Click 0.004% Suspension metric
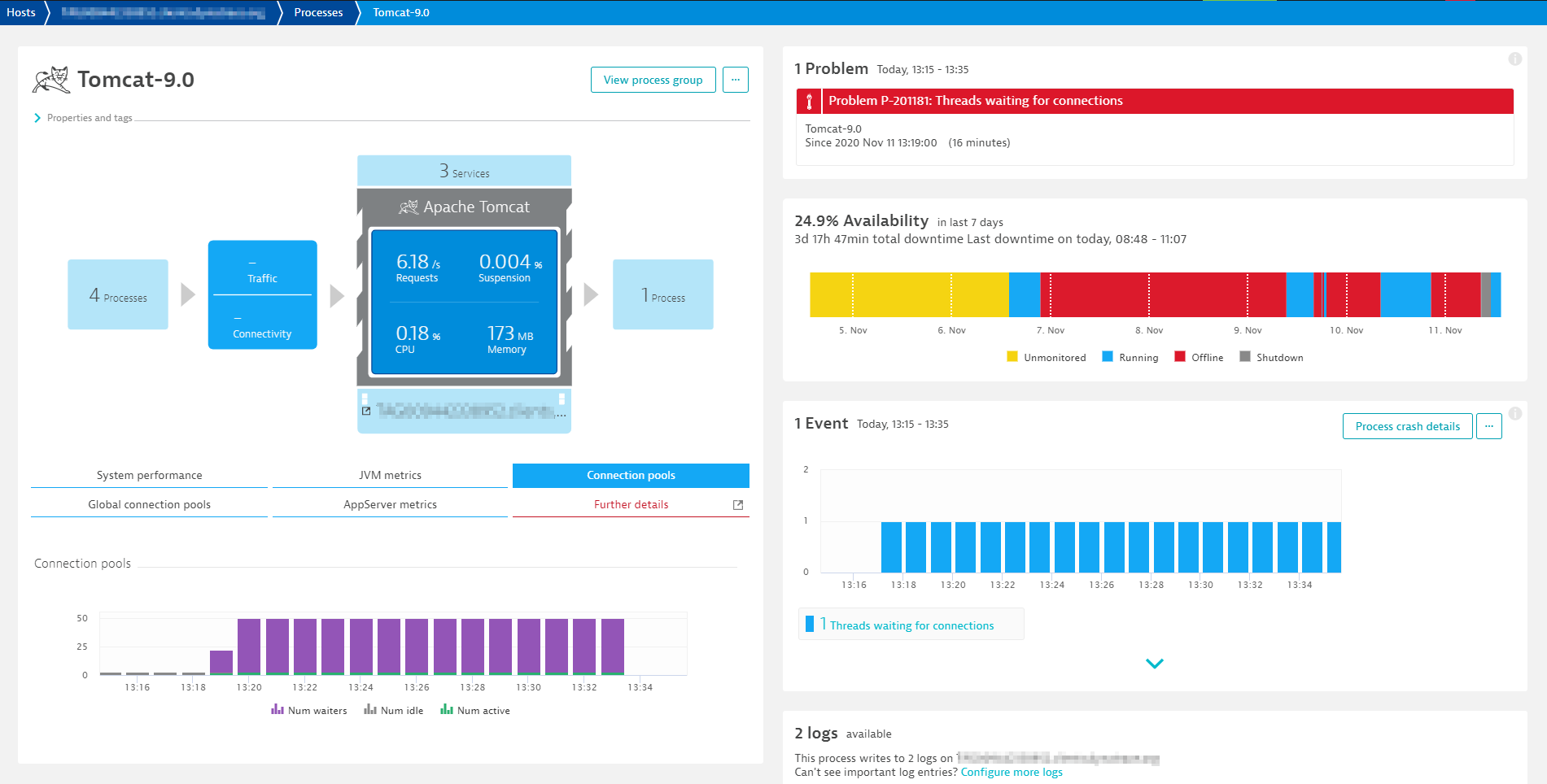 coord(509,267)
